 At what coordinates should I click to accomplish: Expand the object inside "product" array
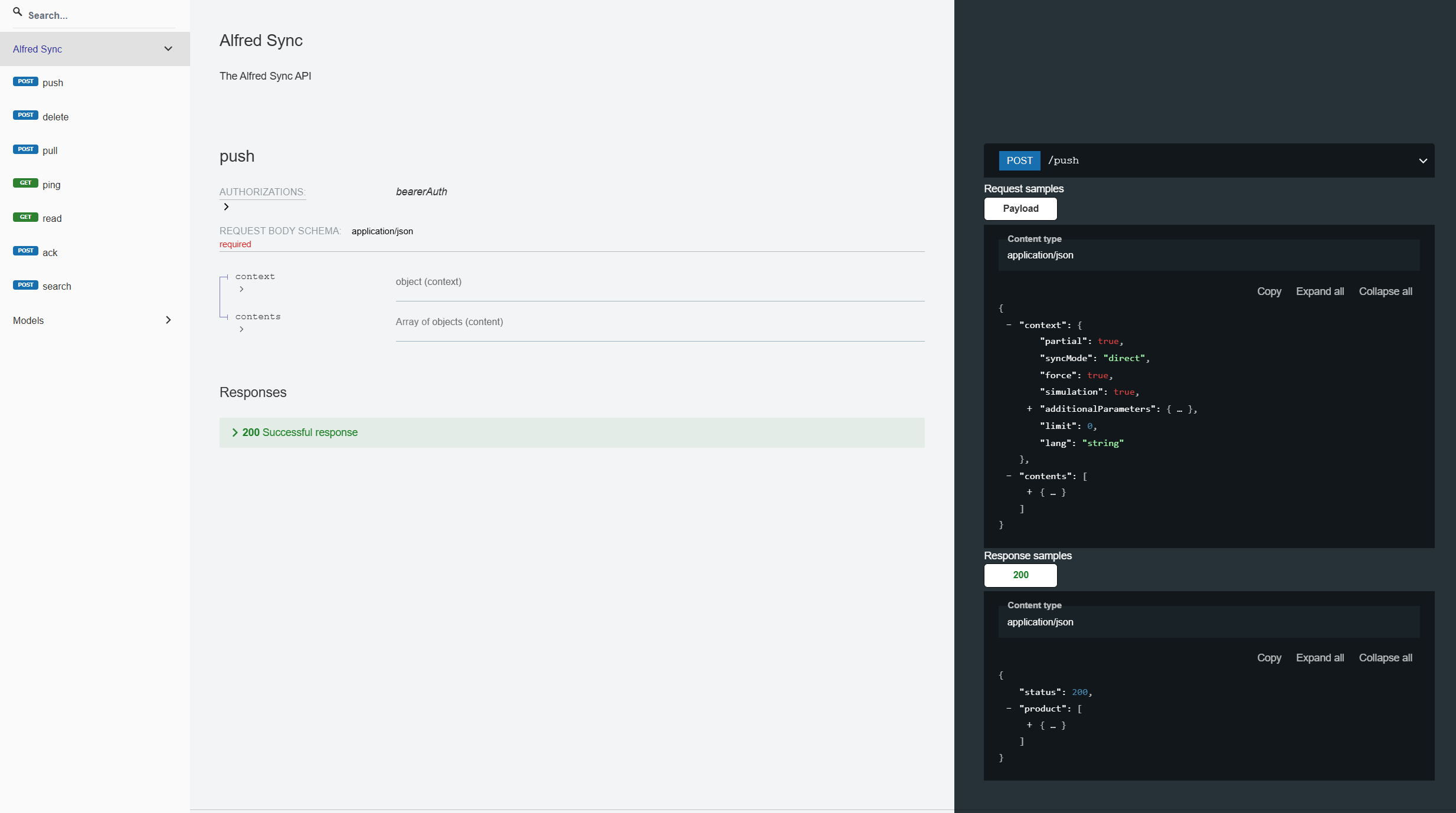click(x=1029, y=725)
